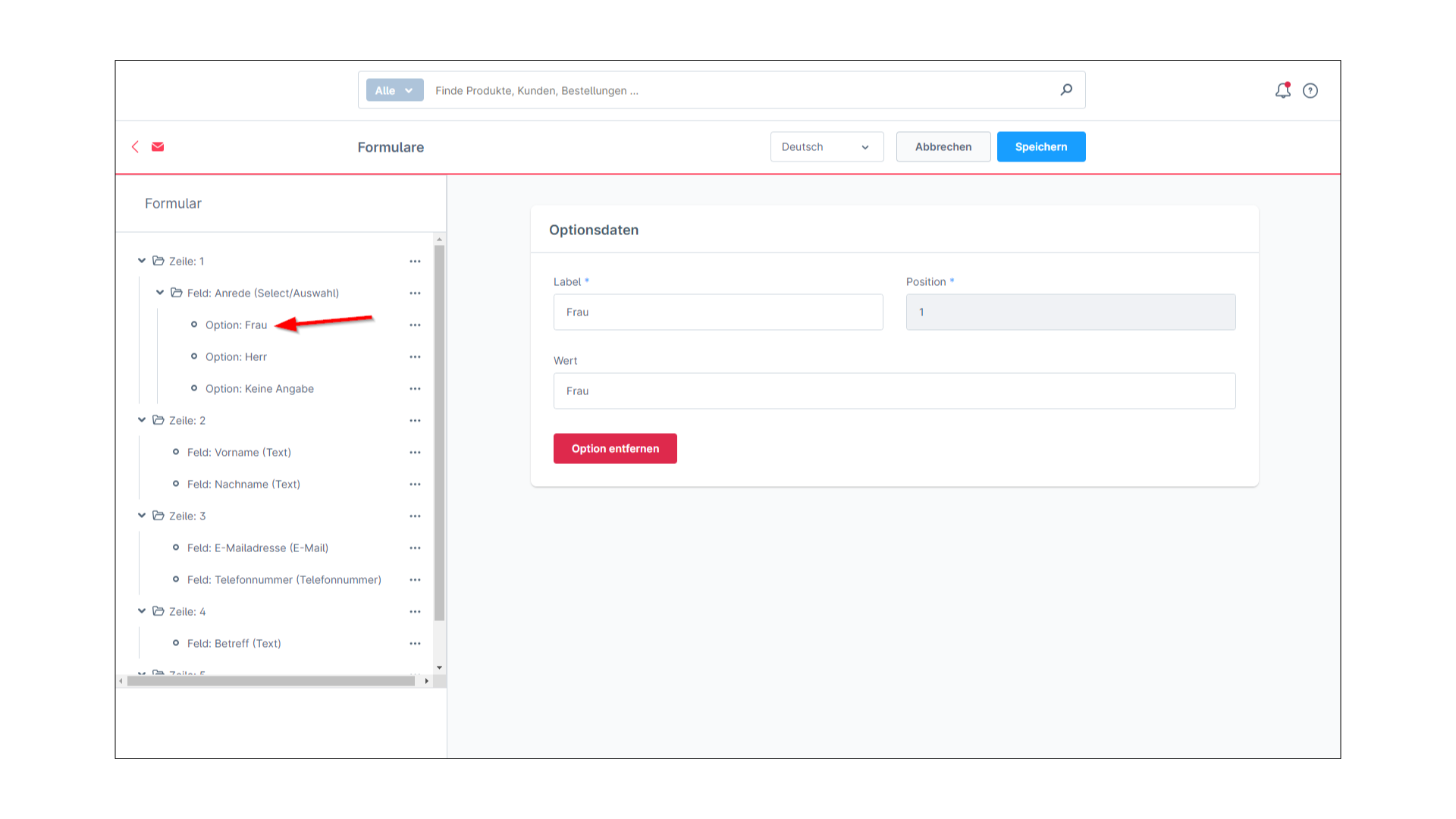Image resolution: width=1456 pixels, height=819 pixels.
Task: Click the tree vertical scrollbar thumb
Action: pos(439,432)
